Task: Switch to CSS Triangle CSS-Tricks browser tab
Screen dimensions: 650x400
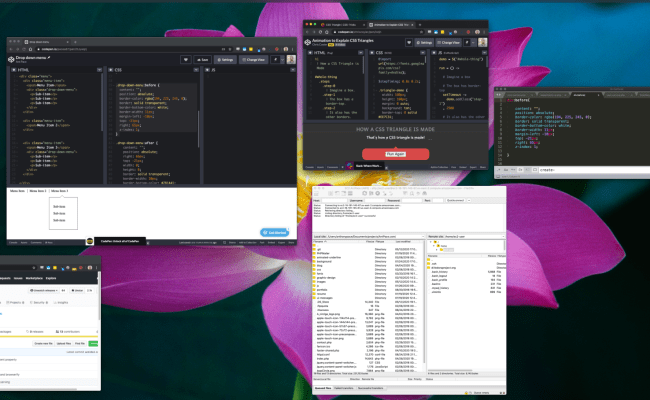Action: click(x=342, y=24)
